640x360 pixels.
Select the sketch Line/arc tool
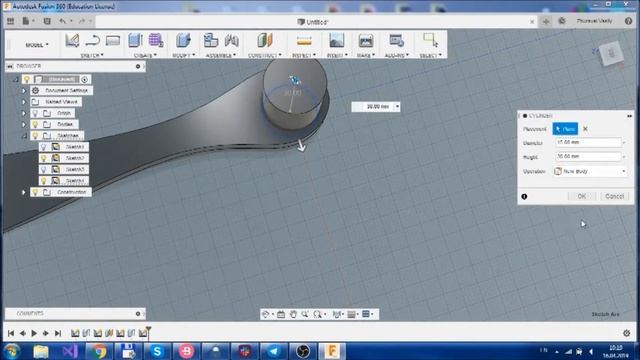(93, 40)
